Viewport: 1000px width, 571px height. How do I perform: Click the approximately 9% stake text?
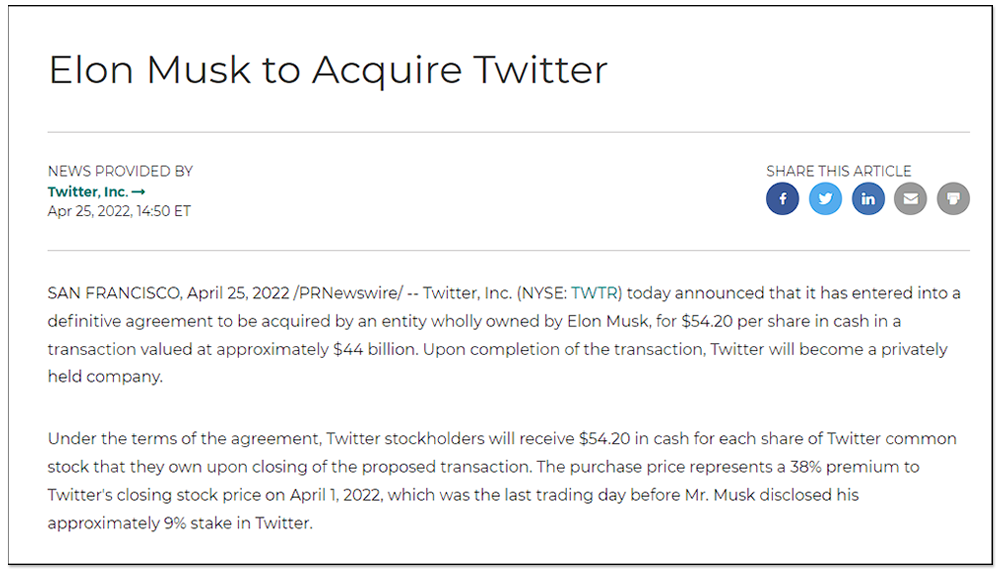click(x=149, y=523)
